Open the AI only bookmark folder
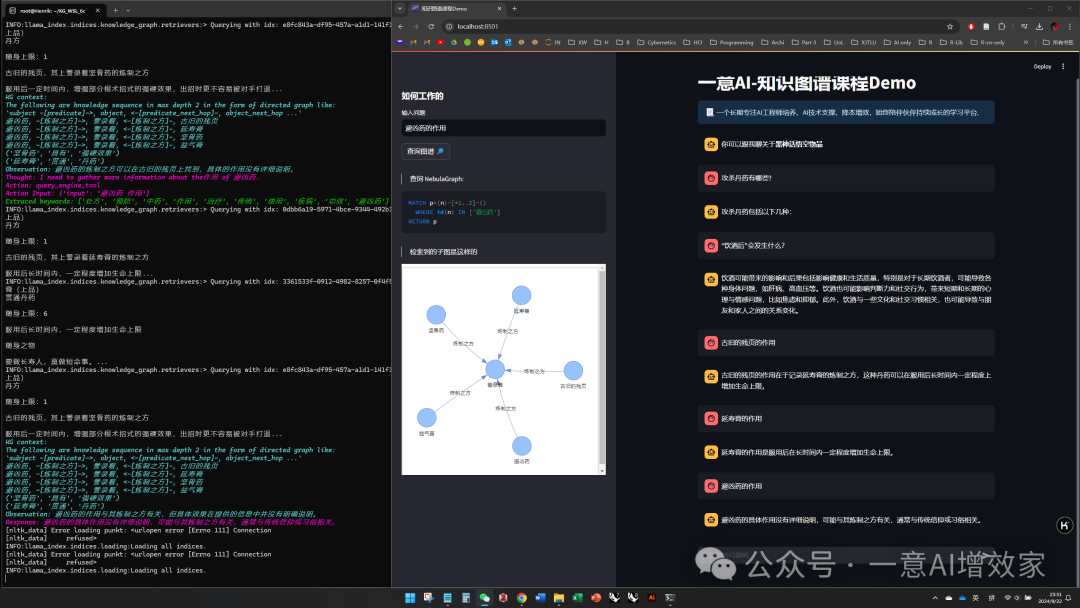This screenshot has width=1080, height=608. coord(897,42)
